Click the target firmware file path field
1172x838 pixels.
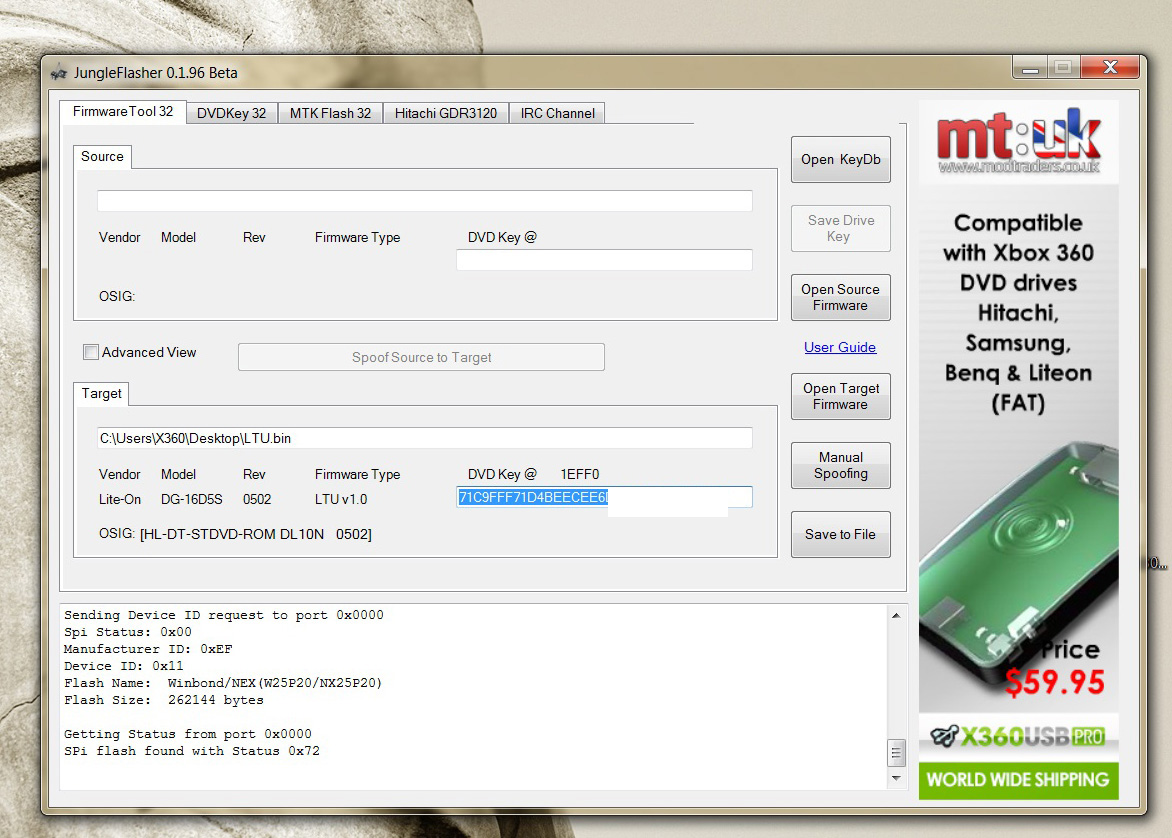point(424,438)
